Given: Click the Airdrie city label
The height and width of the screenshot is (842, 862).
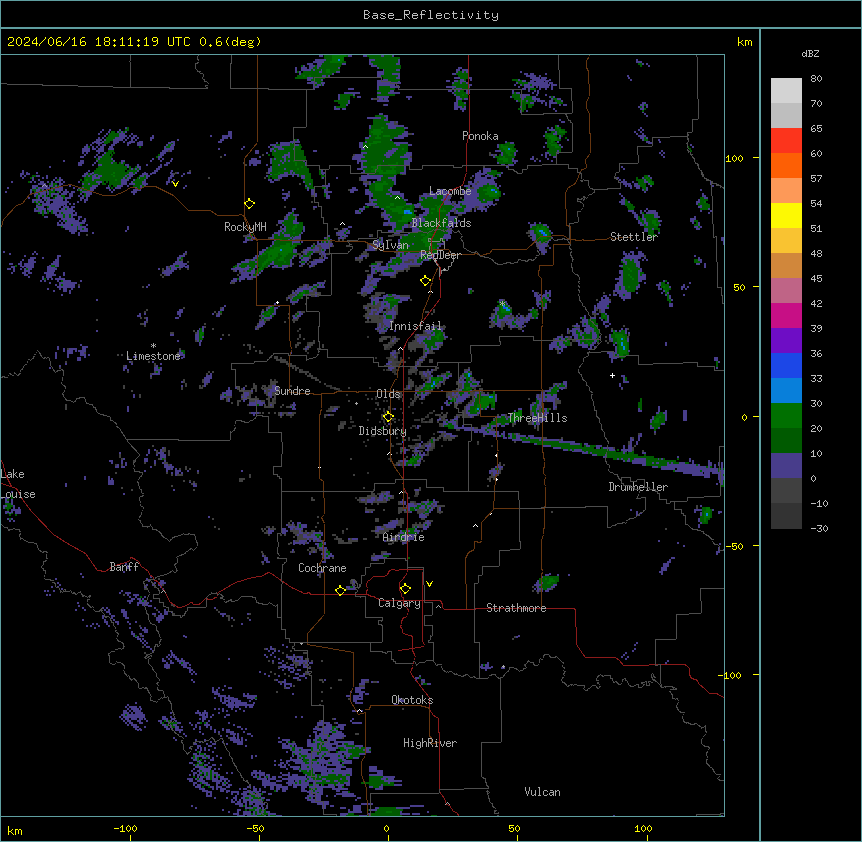Looking at the screenshot, I should tap(404, 537).
